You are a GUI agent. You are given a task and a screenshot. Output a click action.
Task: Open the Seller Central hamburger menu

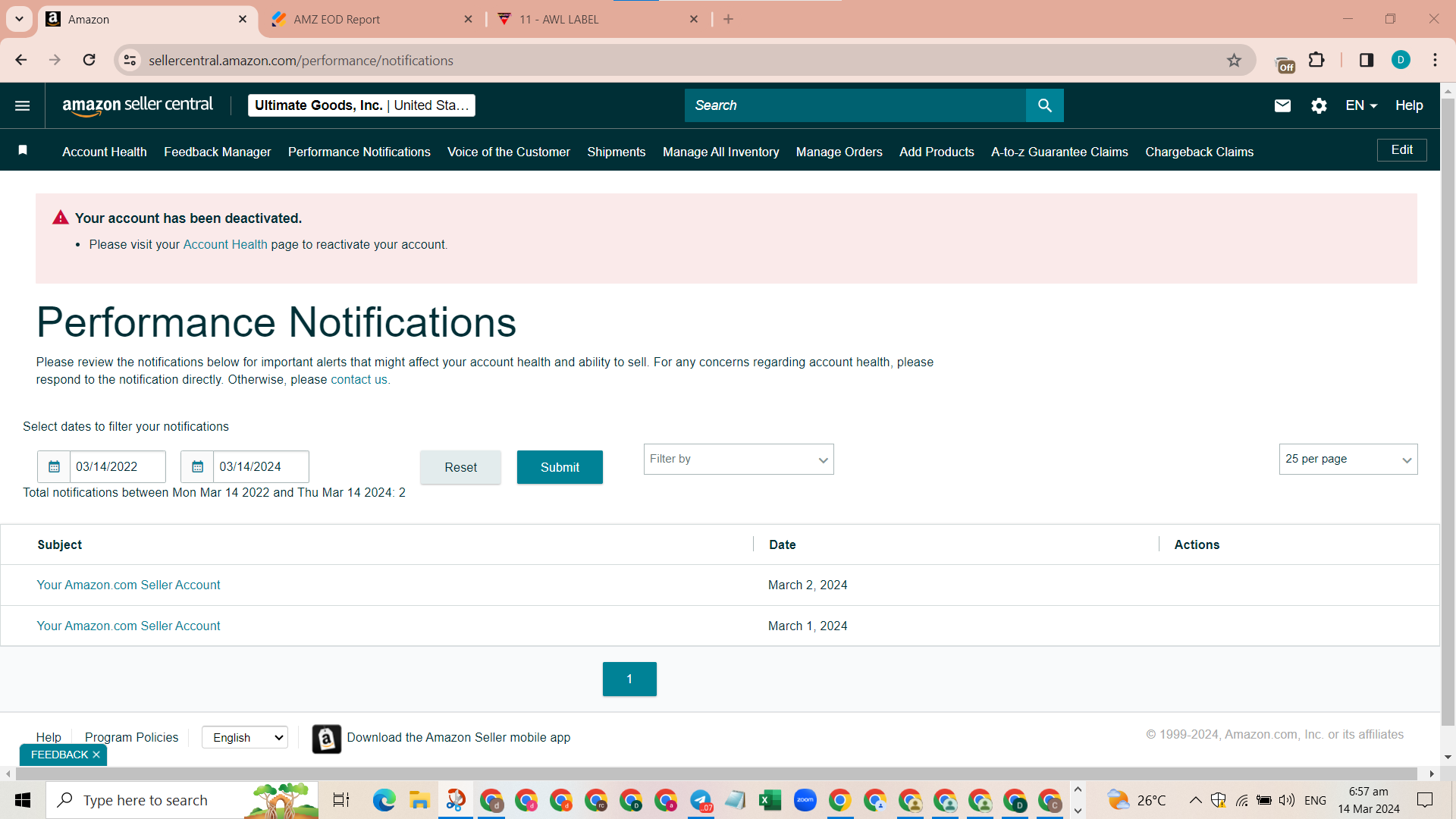tap(23, 105)
